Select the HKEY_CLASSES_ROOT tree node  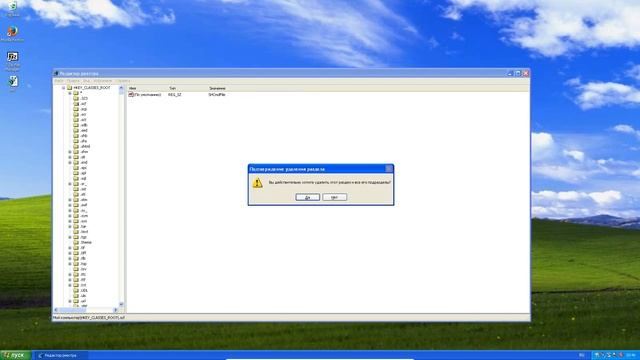[x=92, y=88]
